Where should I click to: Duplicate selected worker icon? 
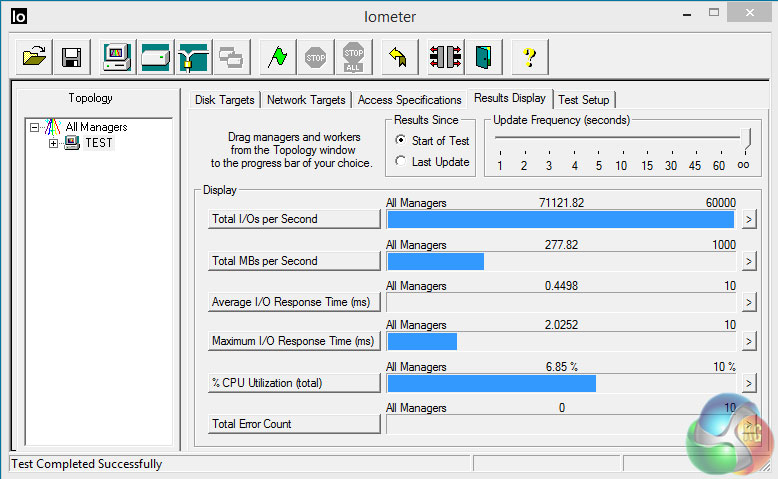point(231,57)
